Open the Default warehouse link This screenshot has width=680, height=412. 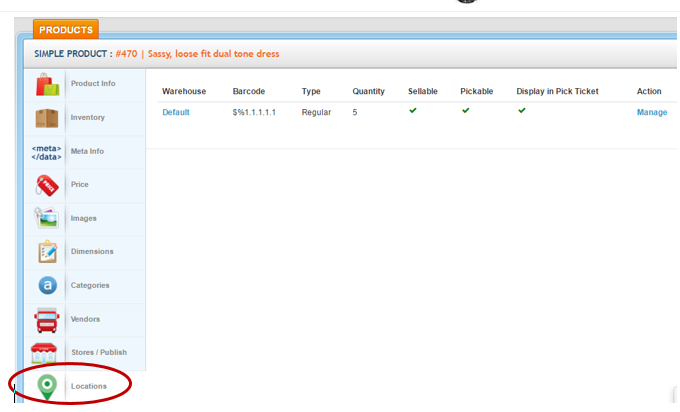point(176,112)
